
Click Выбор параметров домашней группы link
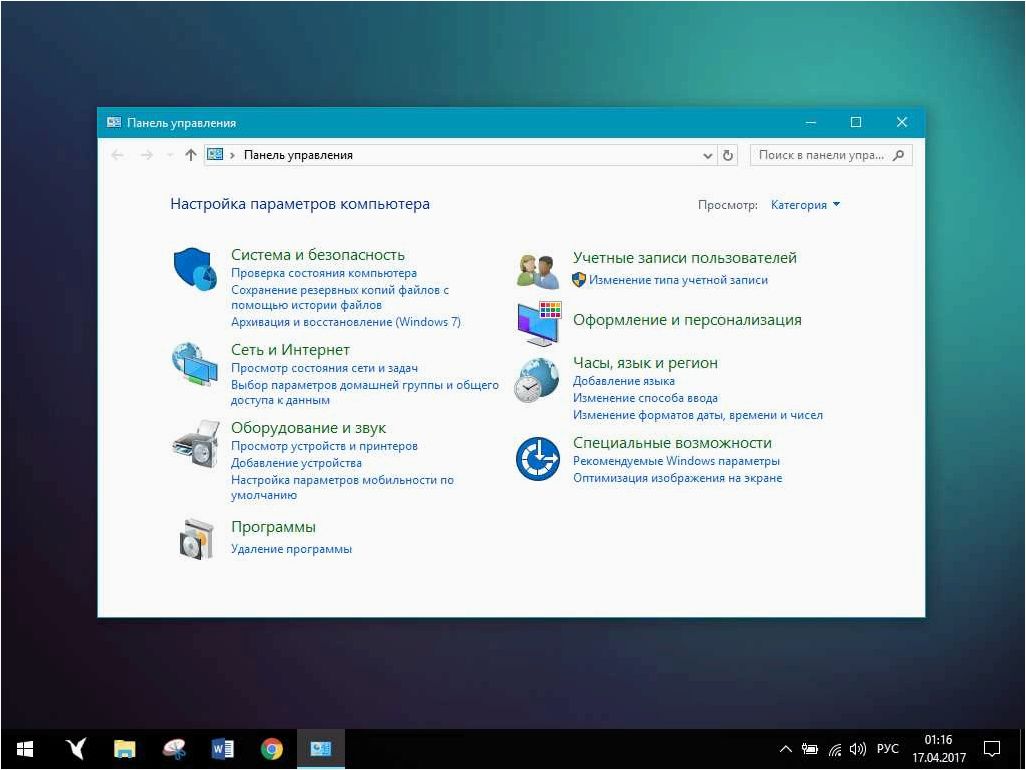pyautogui.click(x=364, y=393)
